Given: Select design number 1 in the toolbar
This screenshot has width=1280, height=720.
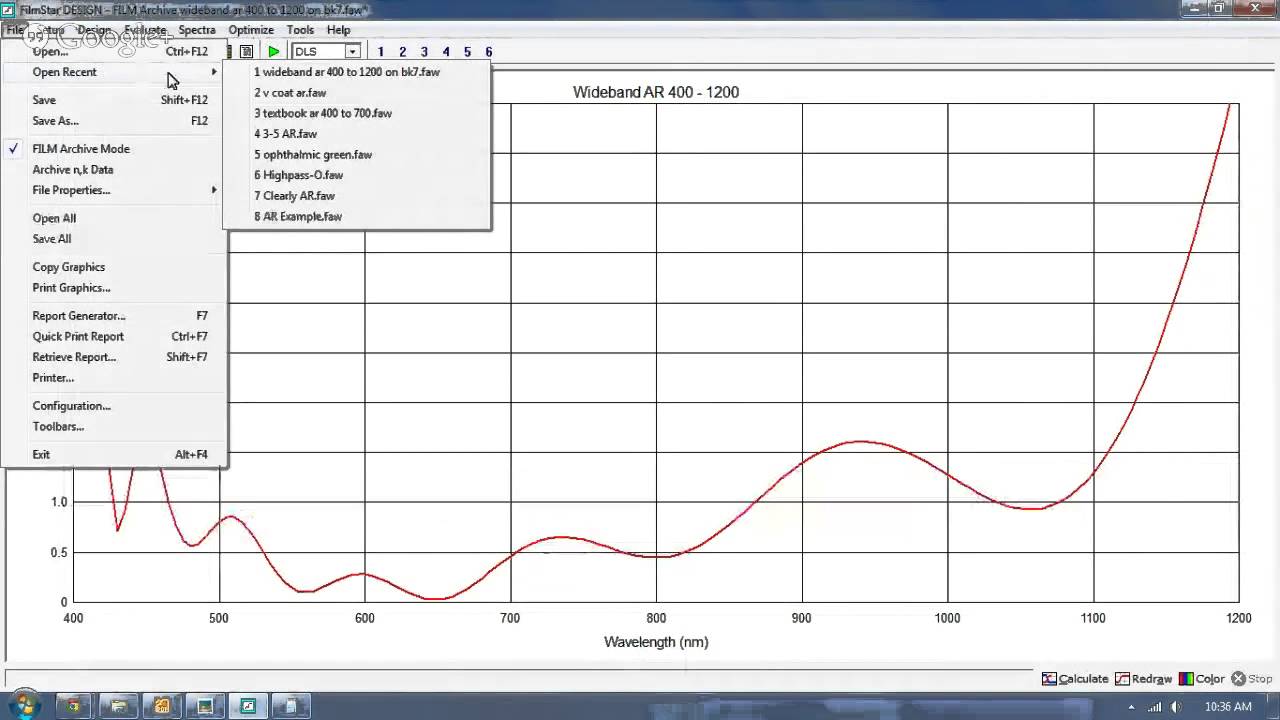Looking at the screenshot, I should [380, 52].
